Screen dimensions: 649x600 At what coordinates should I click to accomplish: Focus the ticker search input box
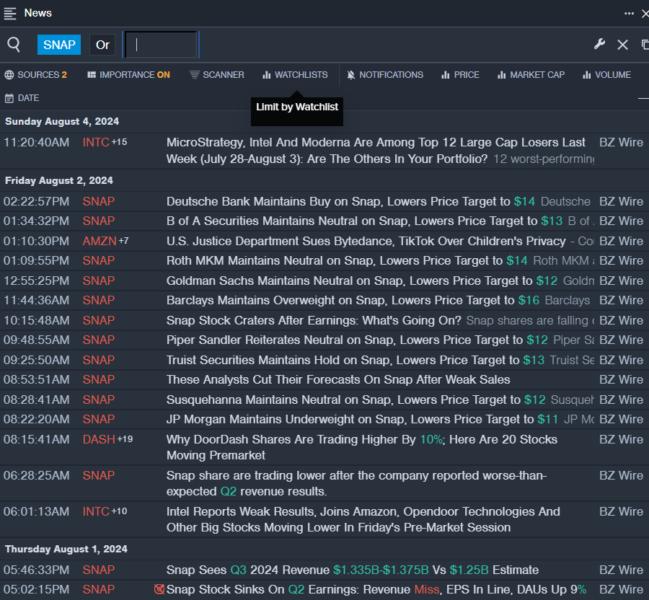point(161,45)
